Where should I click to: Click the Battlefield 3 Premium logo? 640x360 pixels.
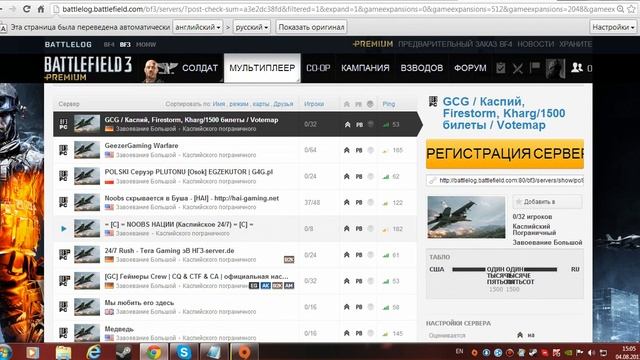pos(88,68)
